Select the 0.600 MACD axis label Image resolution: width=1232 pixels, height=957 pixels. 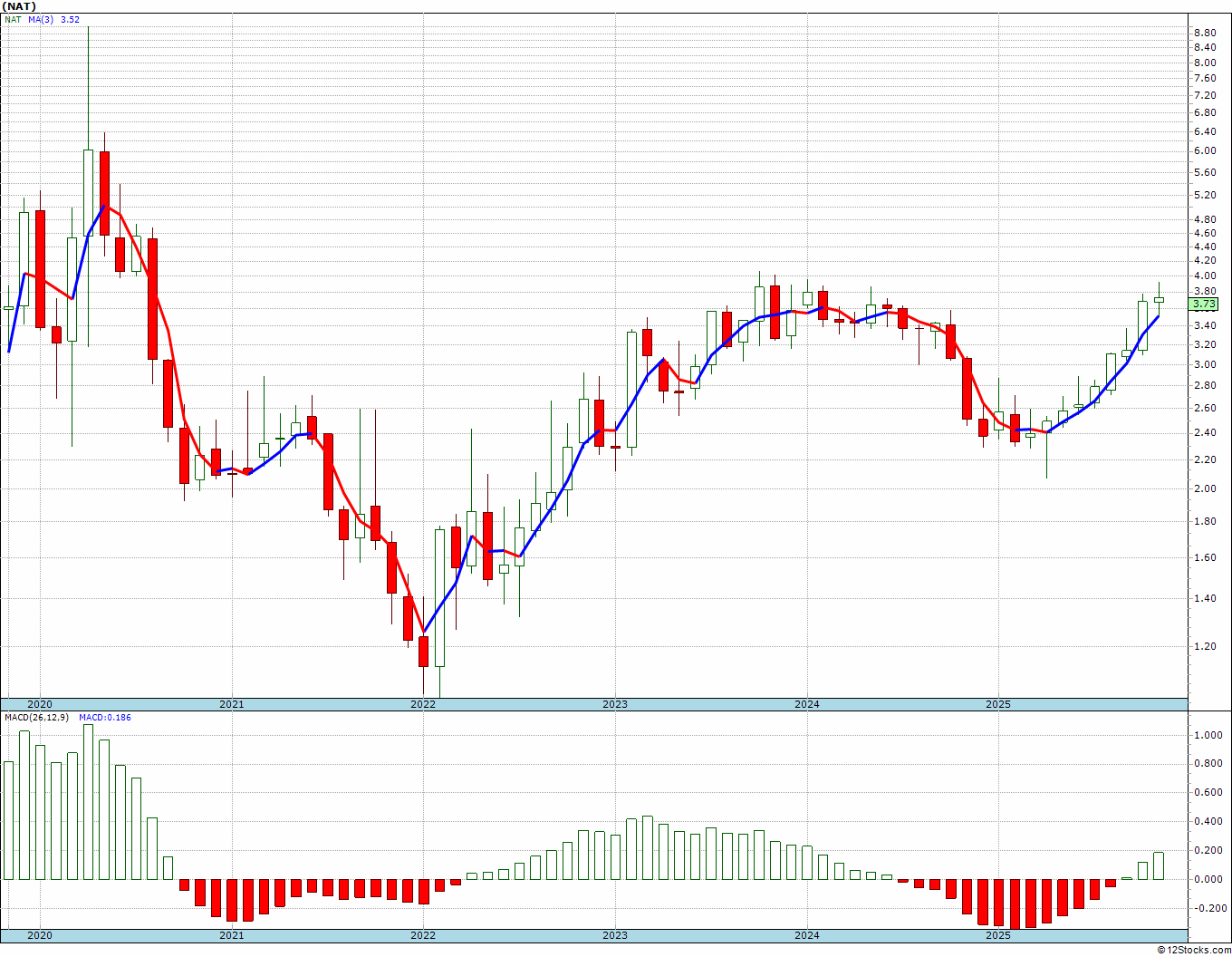click(x=1207, y=793)
